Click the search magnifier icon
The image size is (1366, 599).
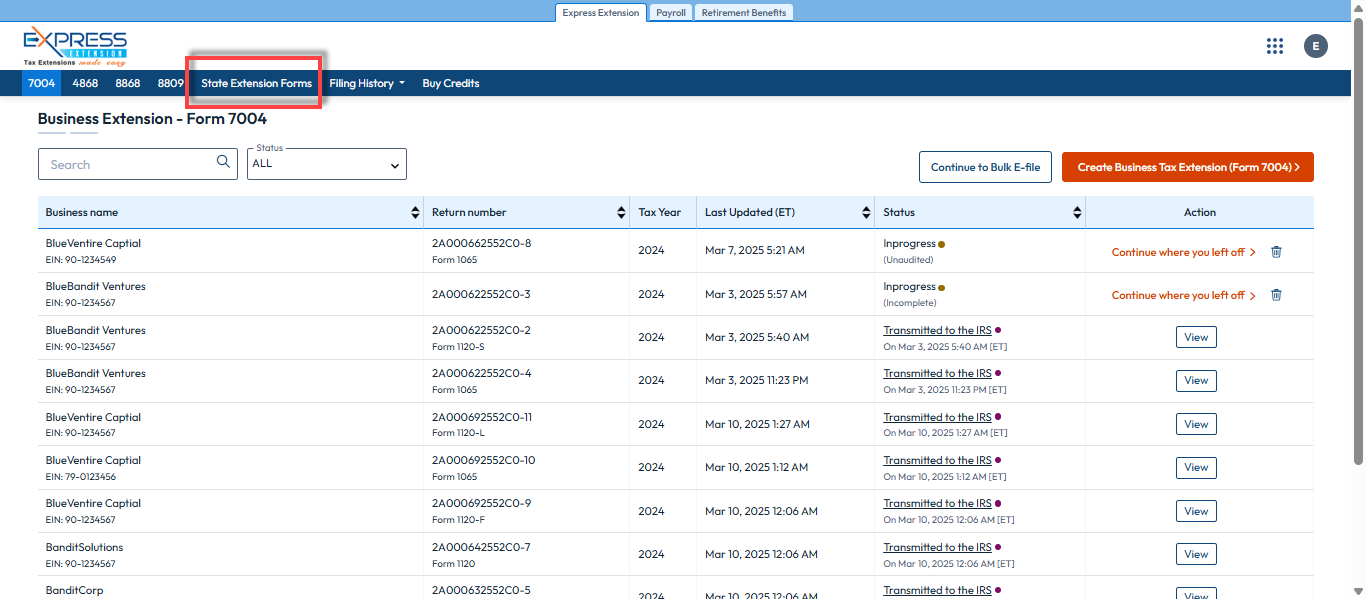point(224,162)
